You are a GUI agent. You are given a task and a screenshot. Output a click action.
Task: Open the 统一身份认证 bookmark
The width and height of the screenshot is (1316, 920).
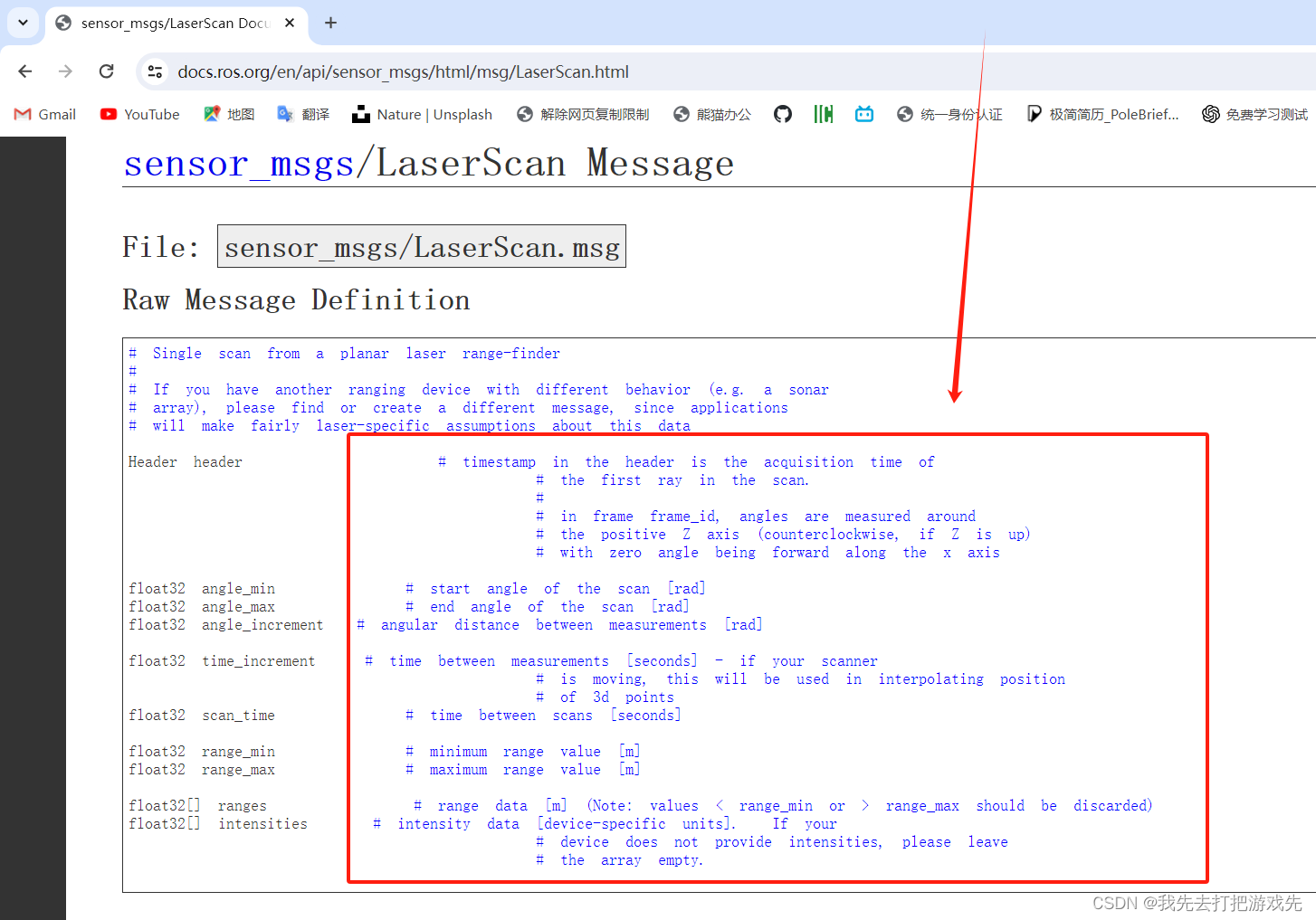coord(949,114)
